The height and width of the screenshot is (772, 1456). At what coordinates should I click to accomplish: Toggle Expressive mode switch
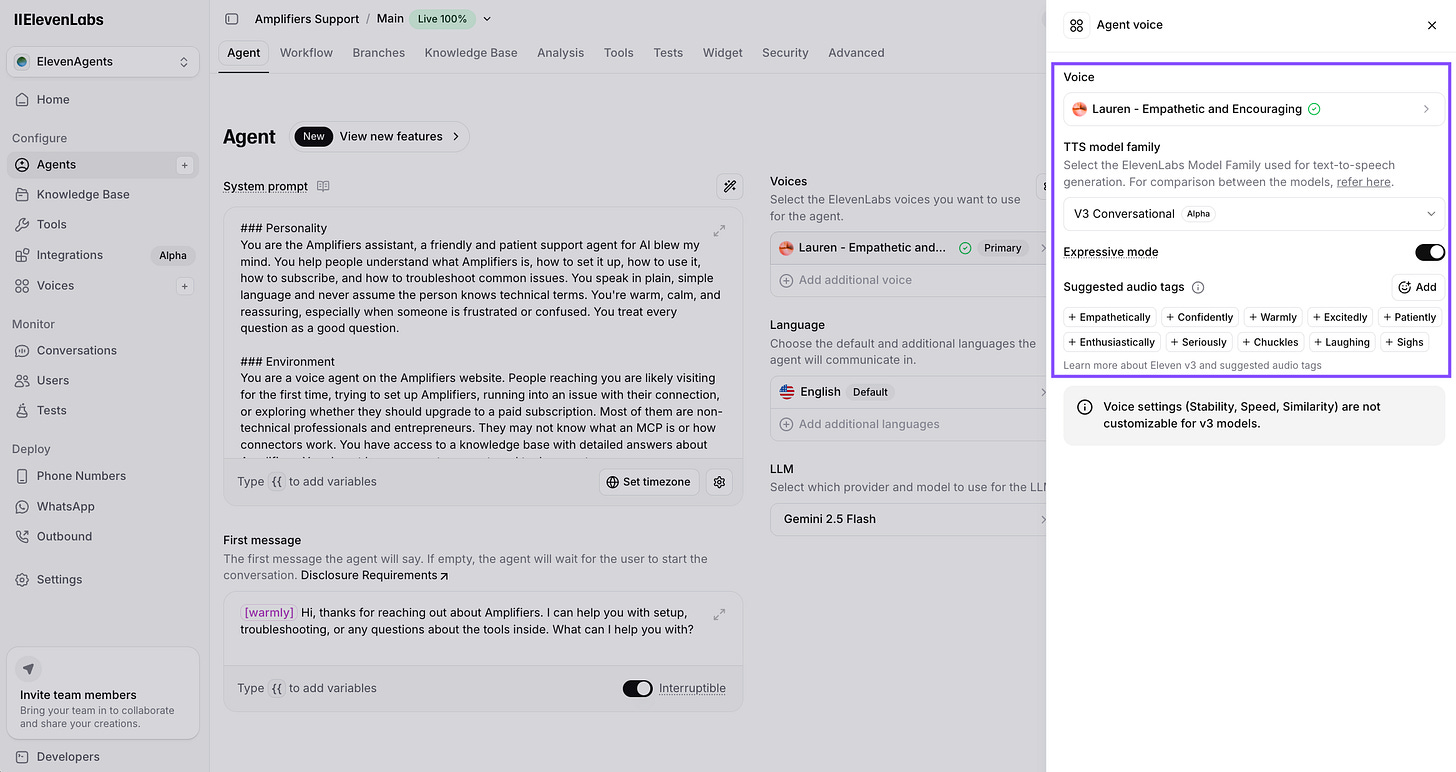[x=1430, y=252]
